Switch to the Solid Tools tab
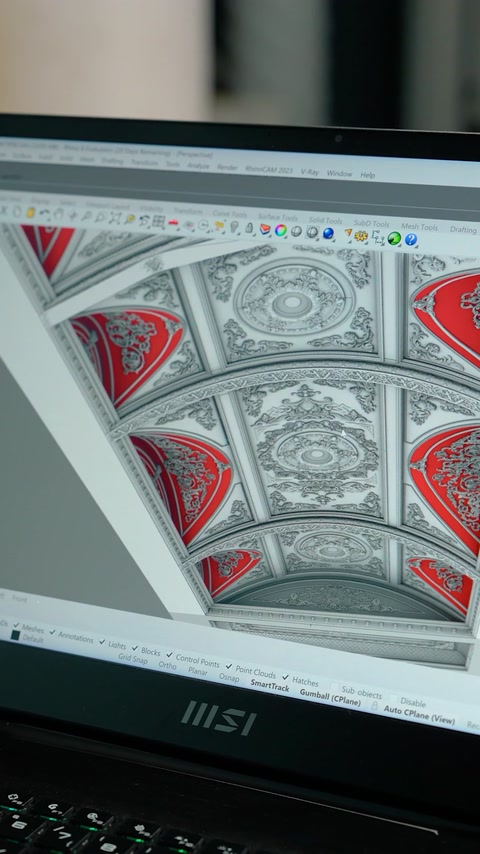 tap(325, 220)
